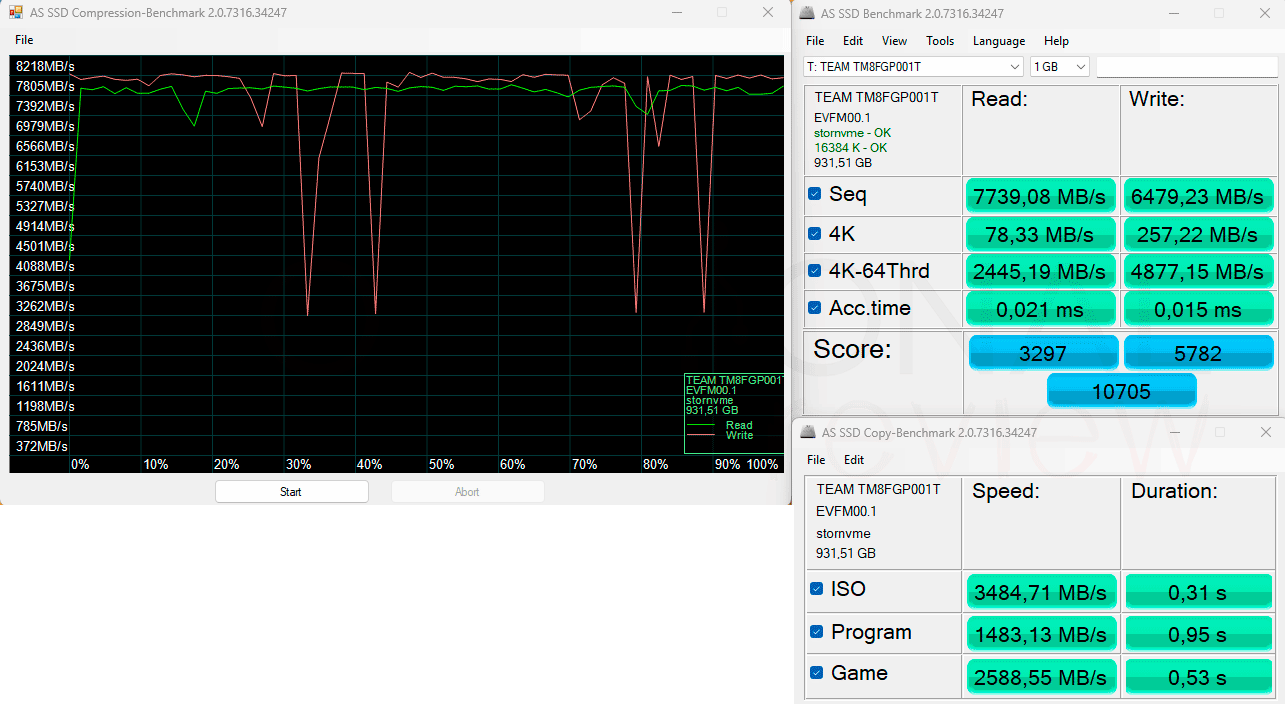The image size is (1285, 704).
Task: Open the View menu
Action: tap(895, 41)
